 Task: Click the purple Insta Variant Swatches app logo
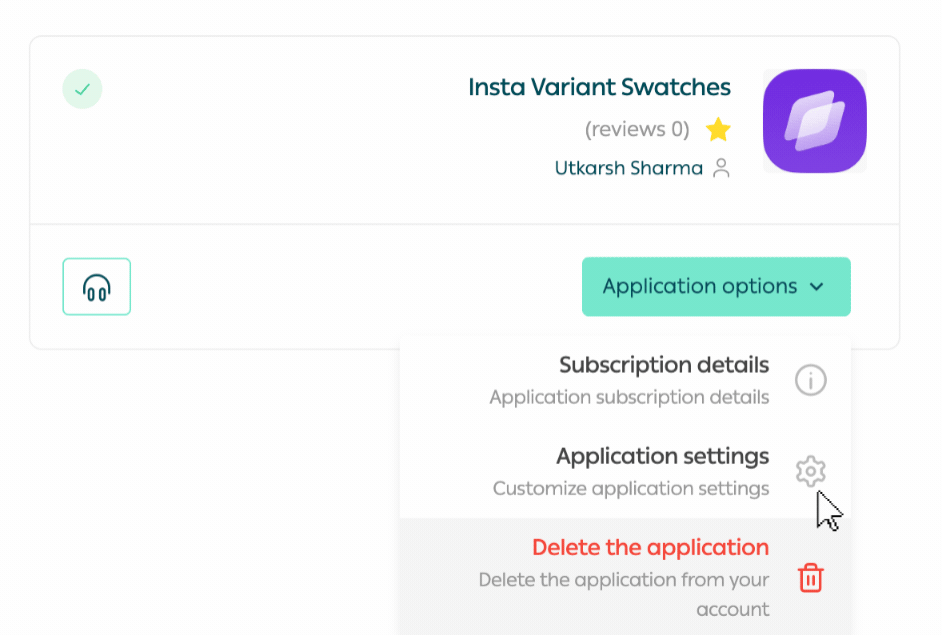(814, 120)
